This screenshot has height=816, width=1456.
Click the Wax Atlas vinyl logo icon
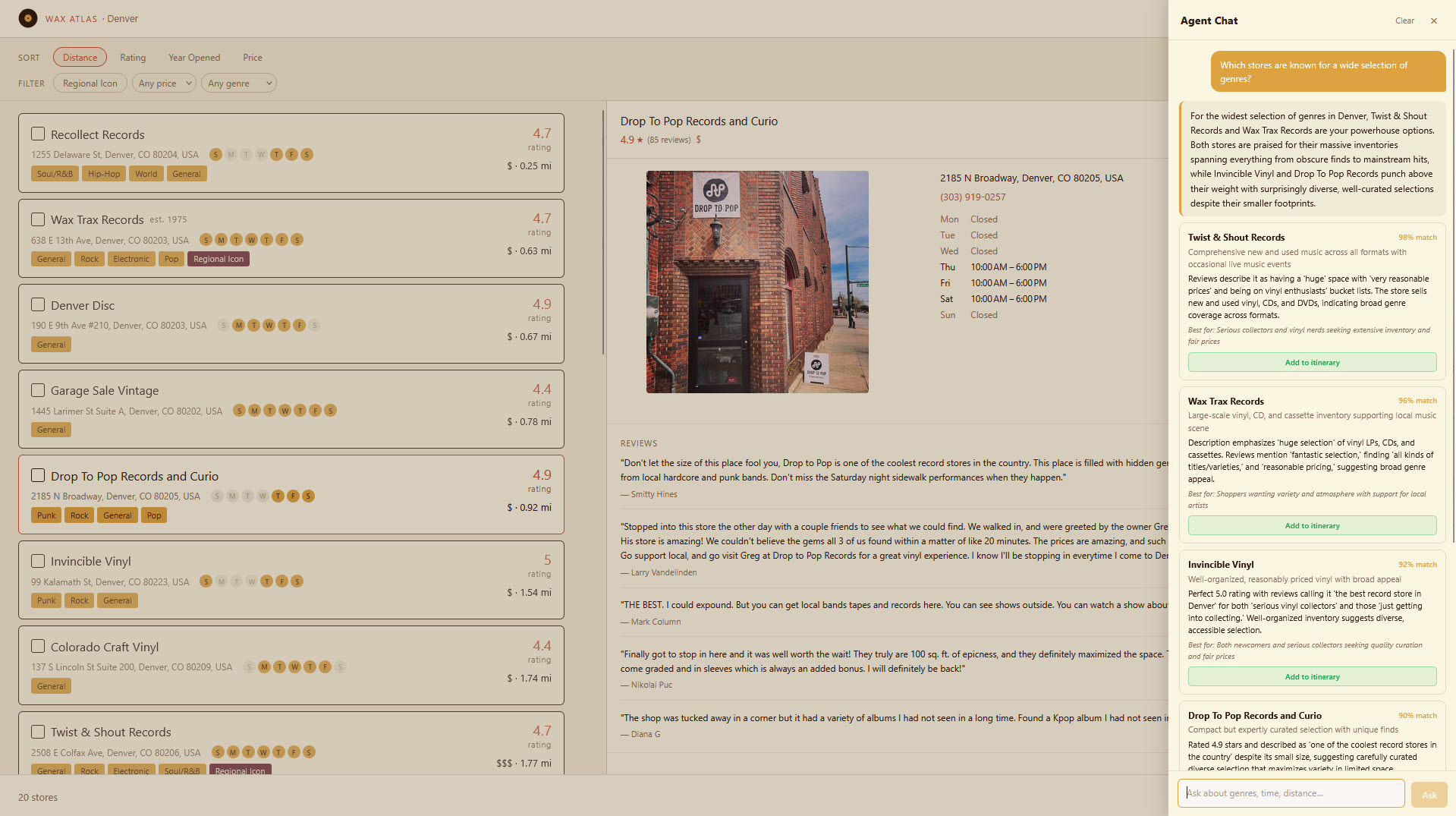28,18
